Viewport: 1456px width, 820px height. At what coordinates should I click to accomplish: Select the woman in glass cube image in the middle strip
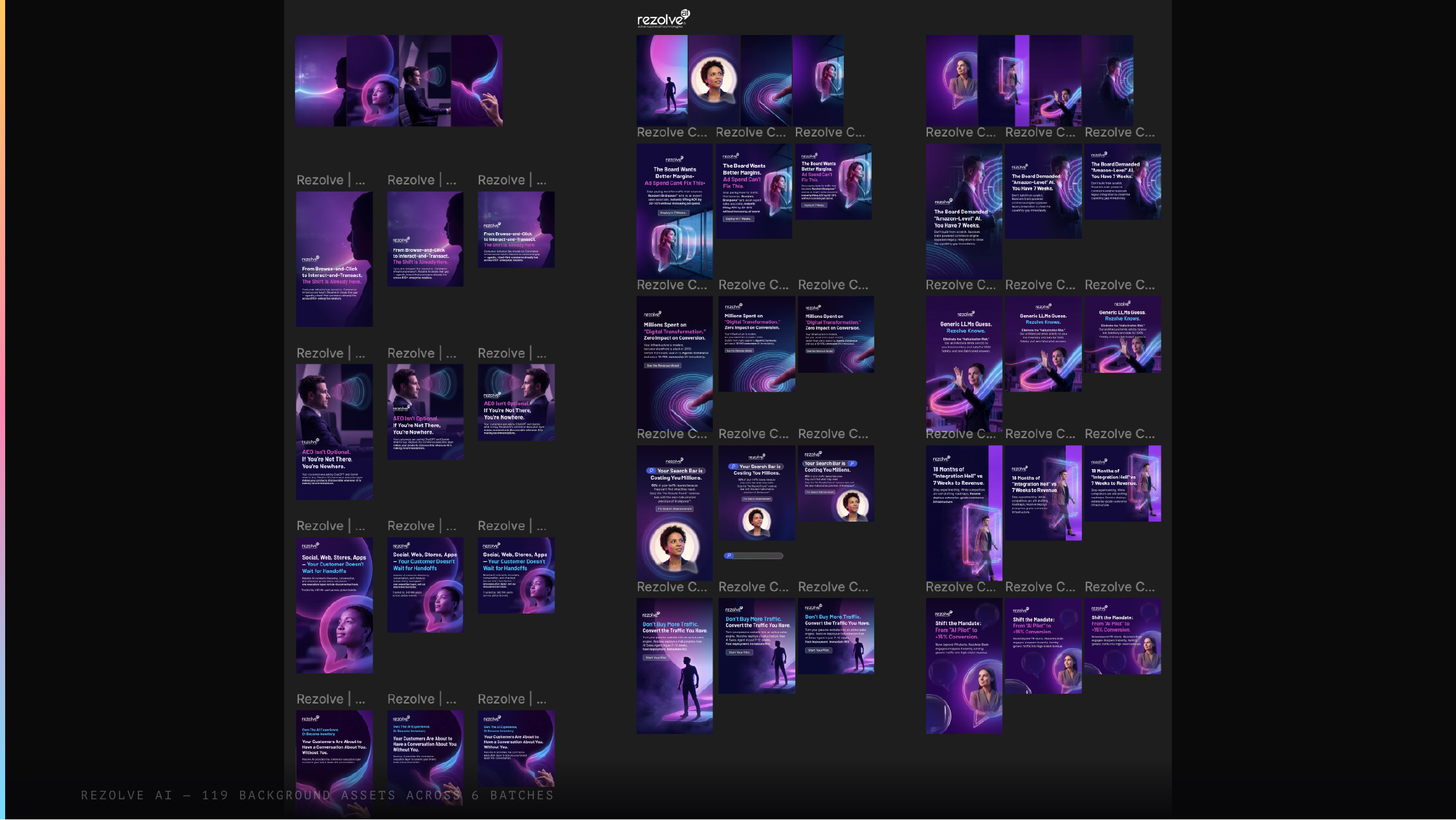click(x=819, y=80)
